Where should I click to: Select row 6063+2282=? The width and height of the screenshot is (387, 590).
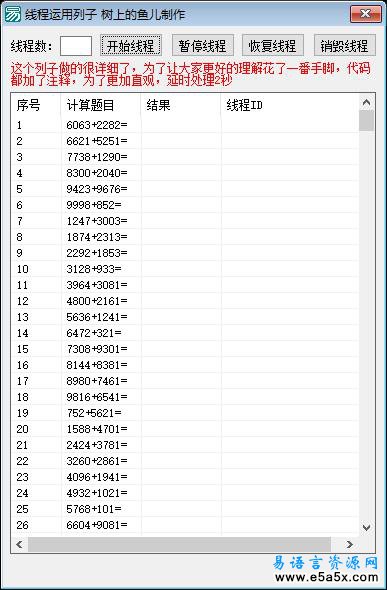[x=185, y=125]
